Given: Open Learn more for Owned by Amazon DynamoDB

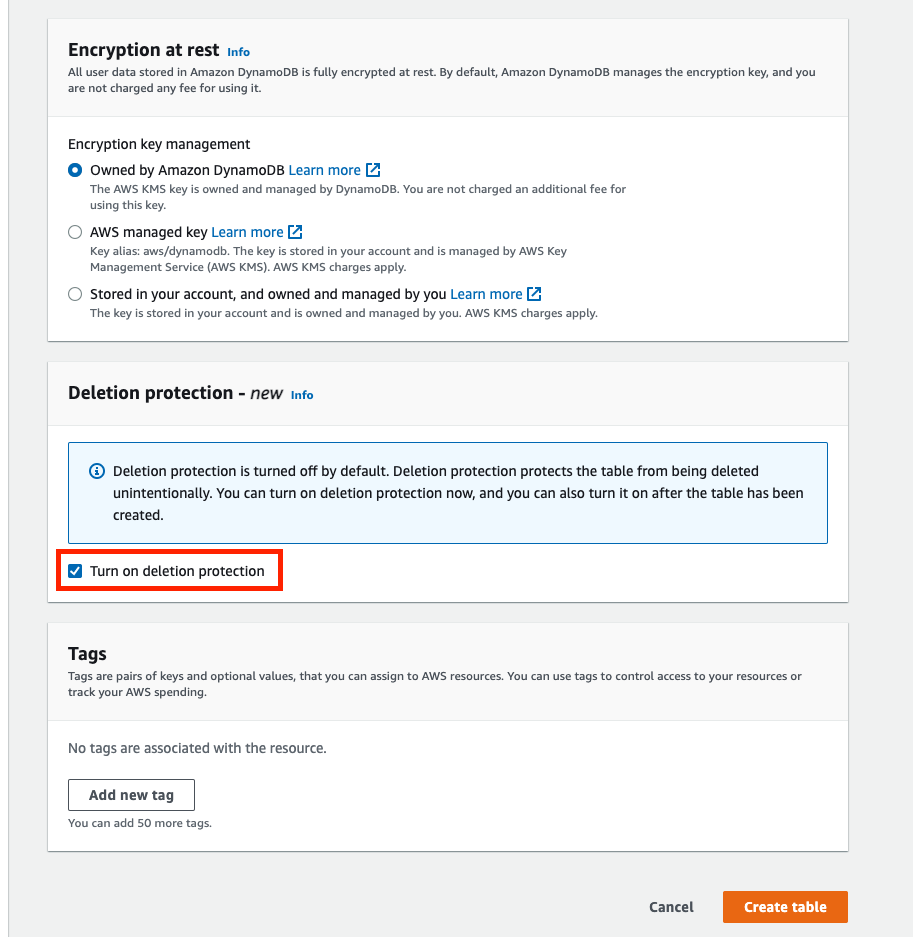Looking at the screenshot, I should click(324, 170).
